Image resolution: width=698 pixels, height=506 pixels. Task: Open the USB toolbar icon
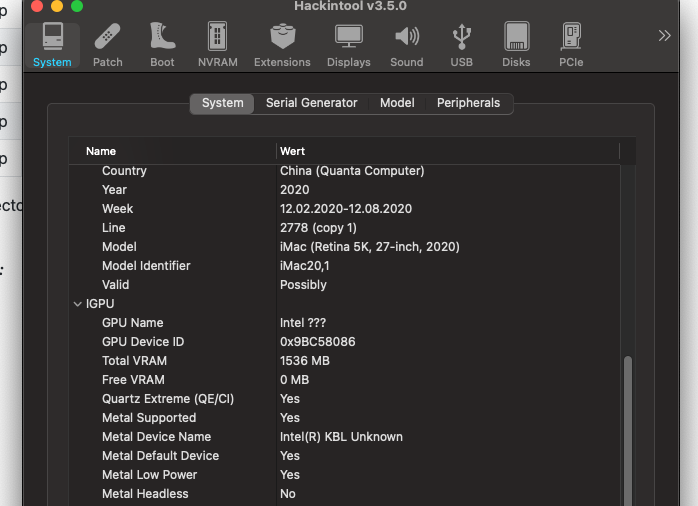coord(461,45)
